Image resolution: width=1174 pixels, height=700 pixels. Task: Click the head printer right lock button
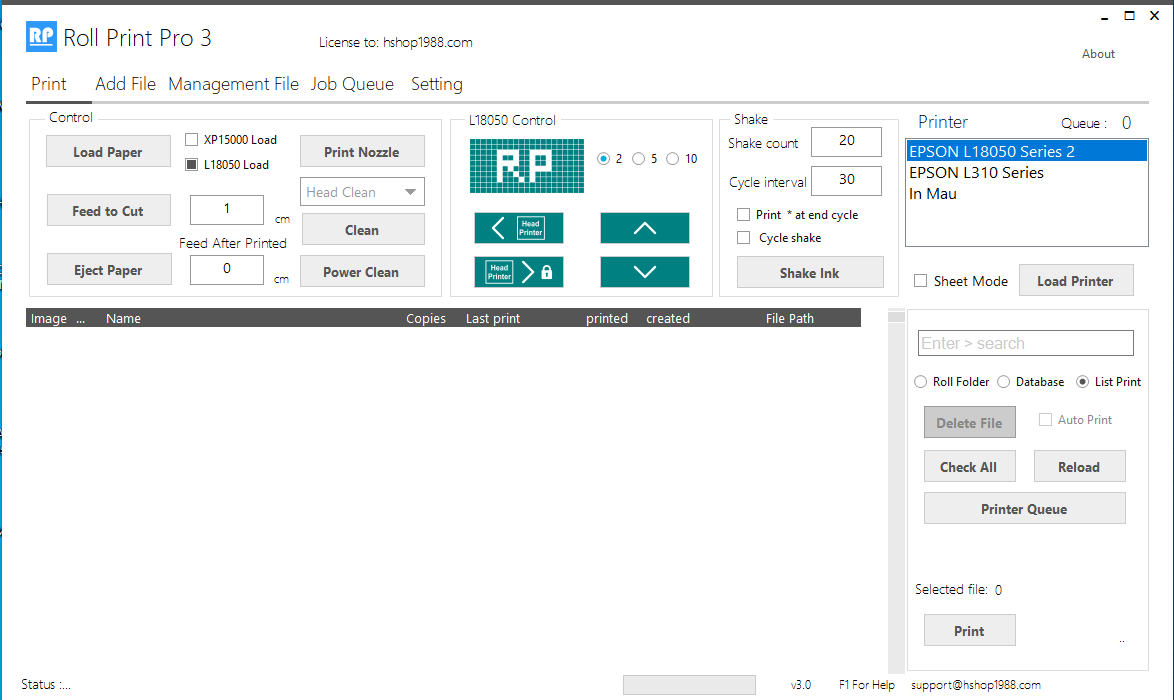[518, 272]
